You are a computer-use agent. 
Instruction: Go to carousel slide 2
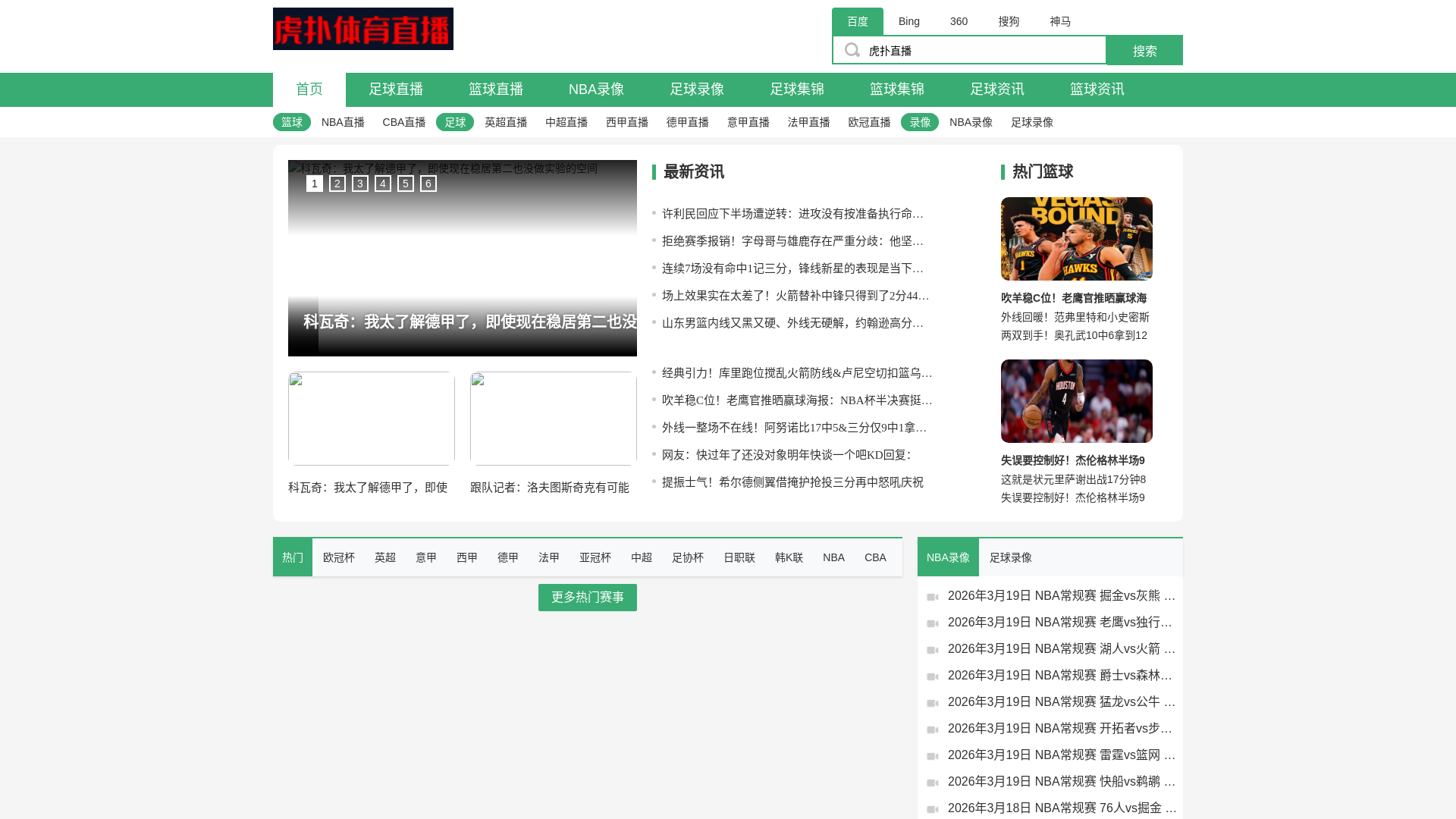click(337, 184)
